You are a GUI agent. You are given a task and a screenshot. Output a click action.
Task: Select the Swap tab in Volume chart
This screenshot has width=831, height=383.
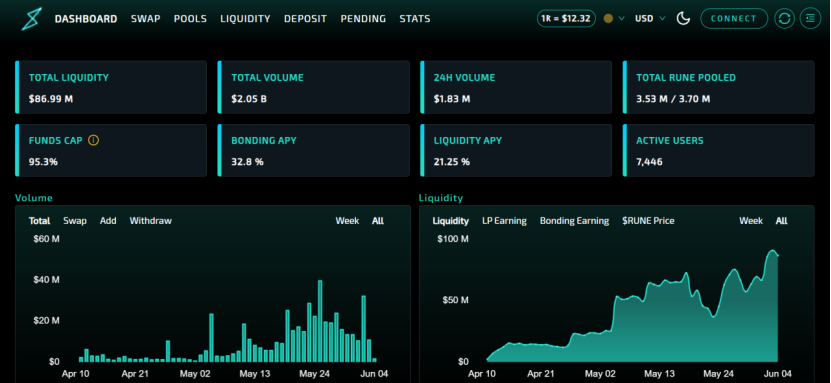[75, 221]
